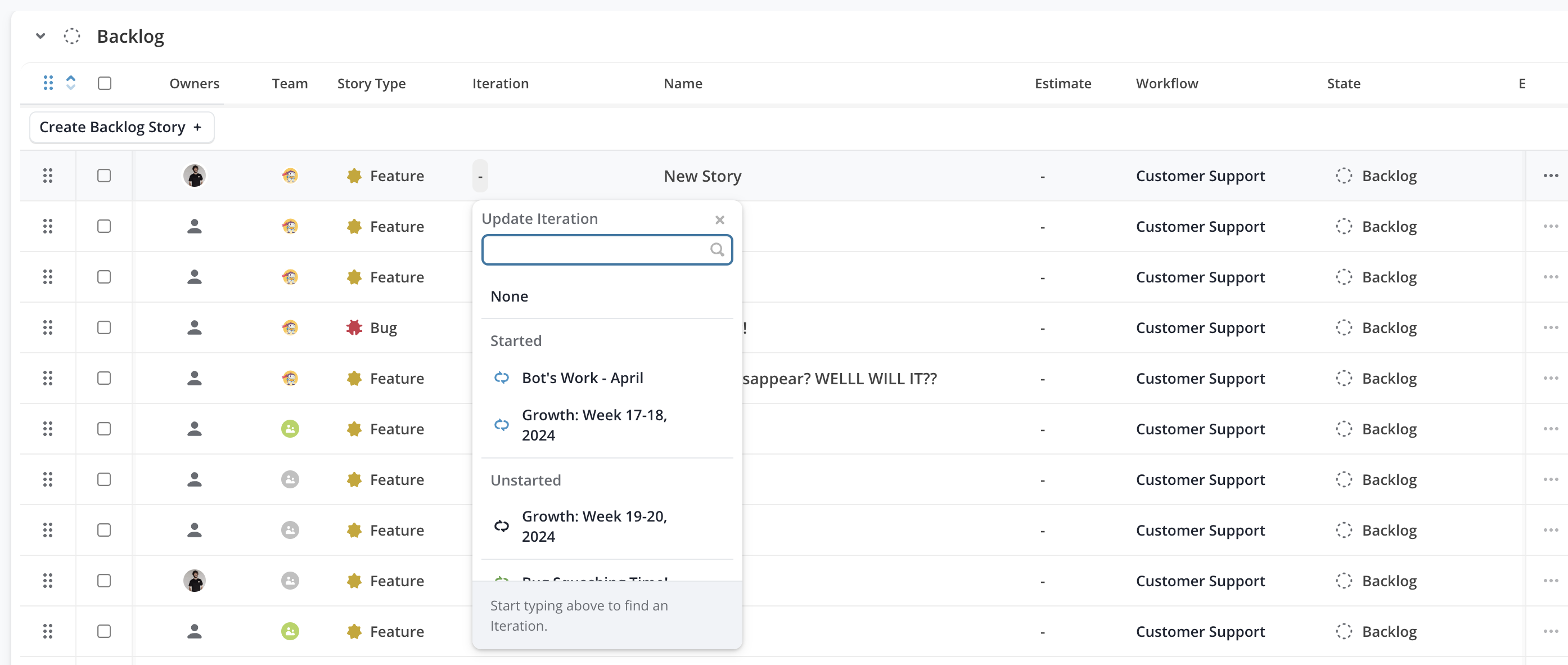Check the New Story row checkbox
1568x665 pixels.
104,176
